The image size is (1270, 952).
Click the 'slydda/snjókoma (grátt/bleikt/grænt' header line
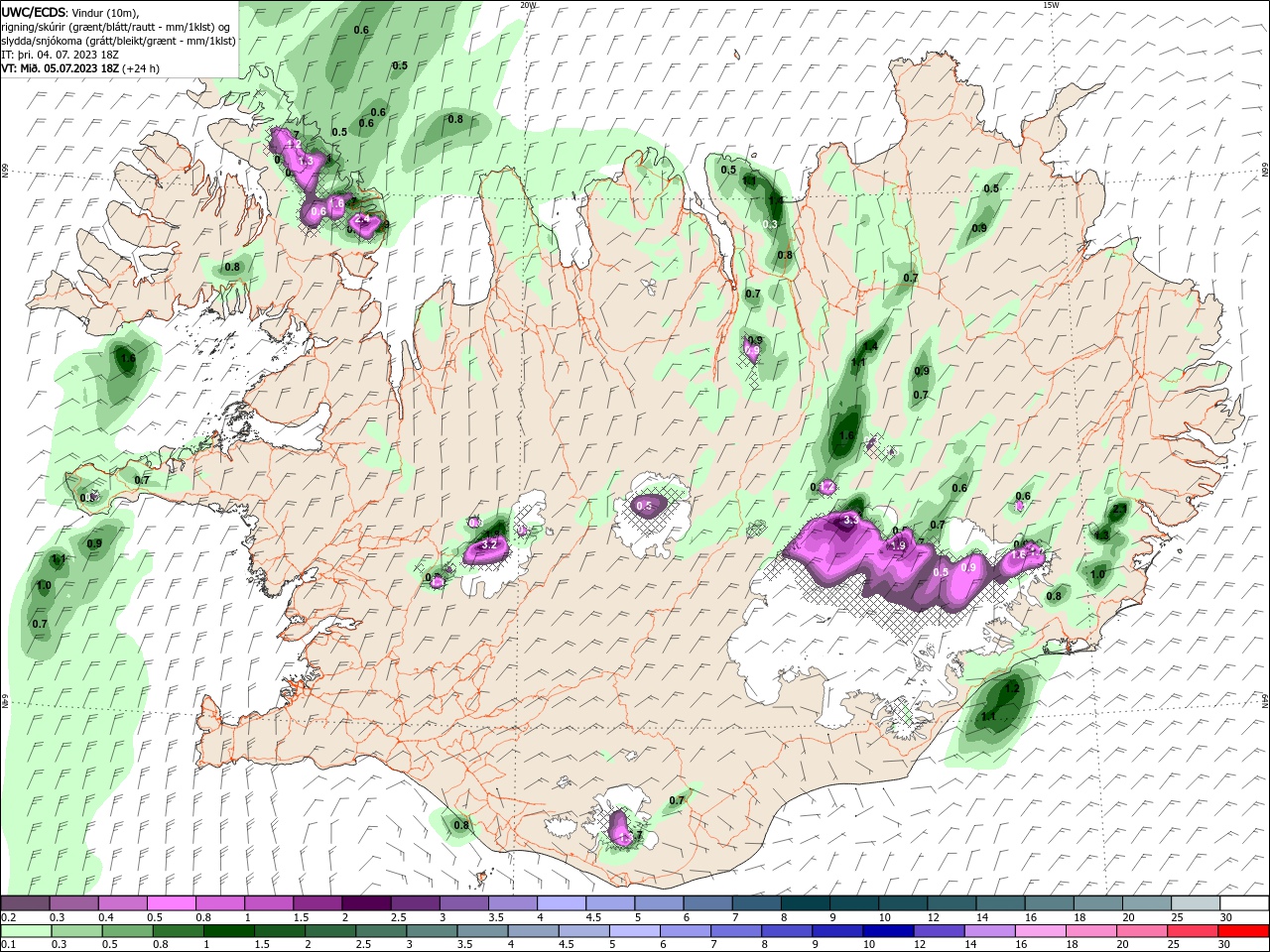pyautogui.click(x=118, y=41)
